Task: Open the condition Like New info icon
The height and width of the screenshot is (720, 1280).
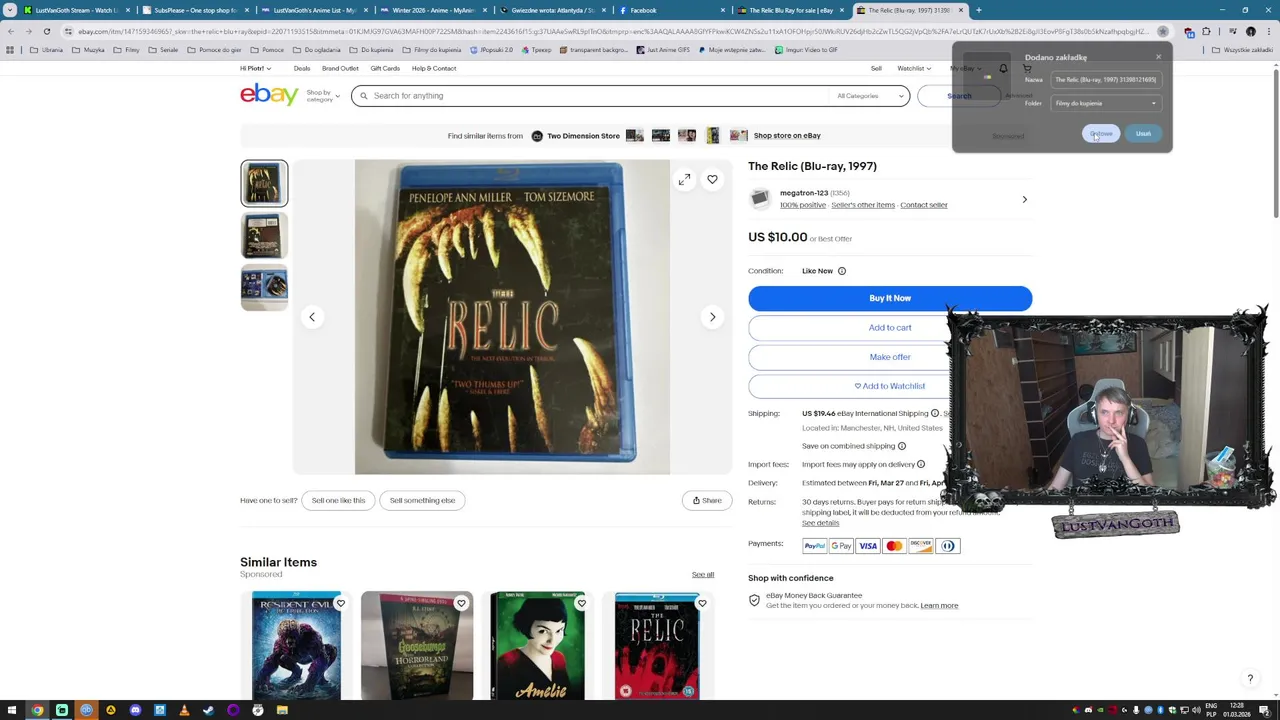Action: click(x=842, y=271)
